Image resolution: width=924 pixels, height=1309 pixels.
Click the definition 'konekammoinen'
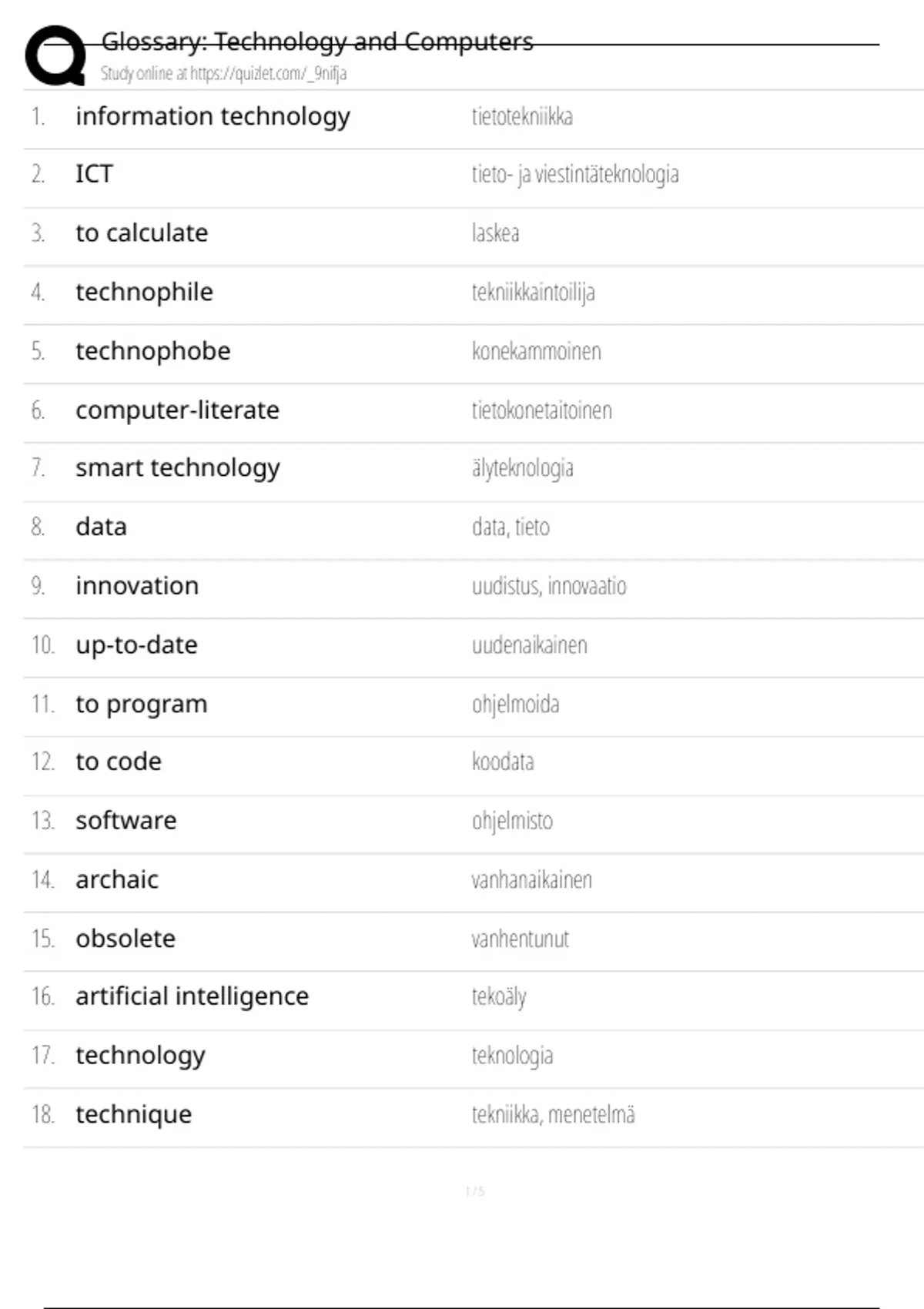coord(536,351)
